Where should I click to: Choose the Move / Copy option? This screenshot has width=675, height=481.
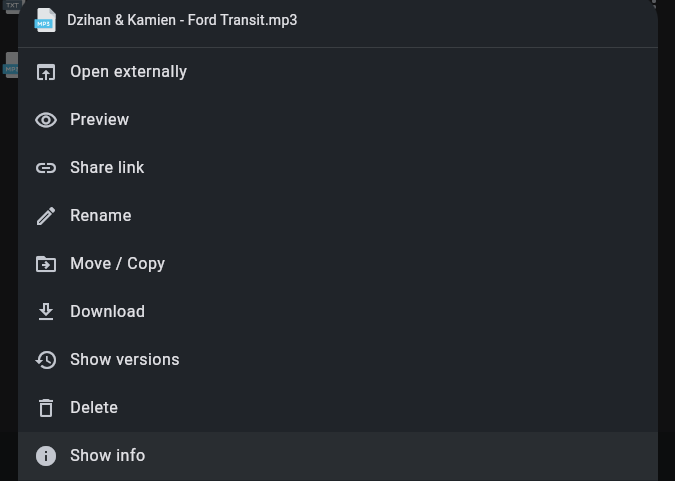(x=338, y=264)
